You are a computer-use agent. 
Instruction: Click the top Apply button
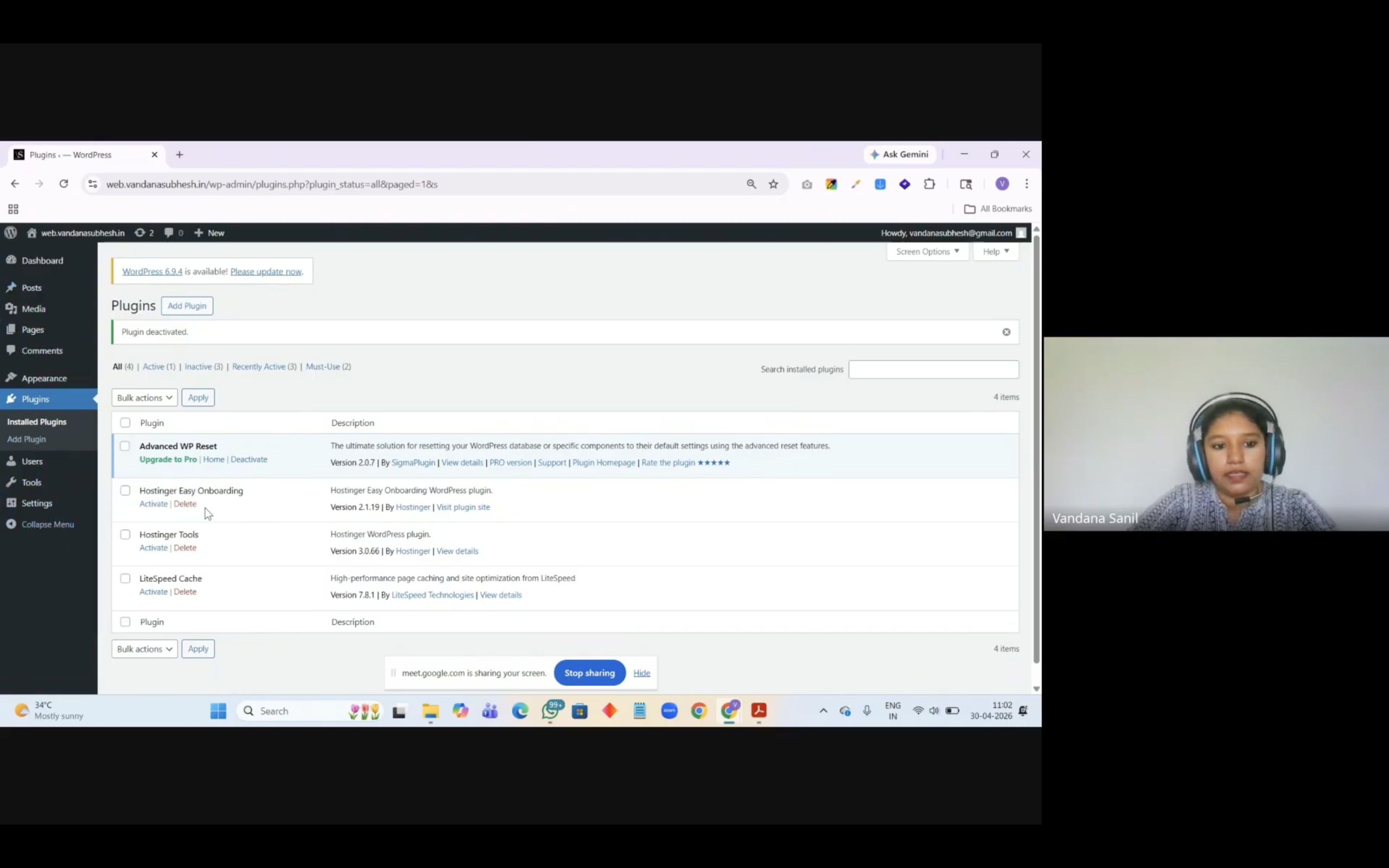[198, 397]
